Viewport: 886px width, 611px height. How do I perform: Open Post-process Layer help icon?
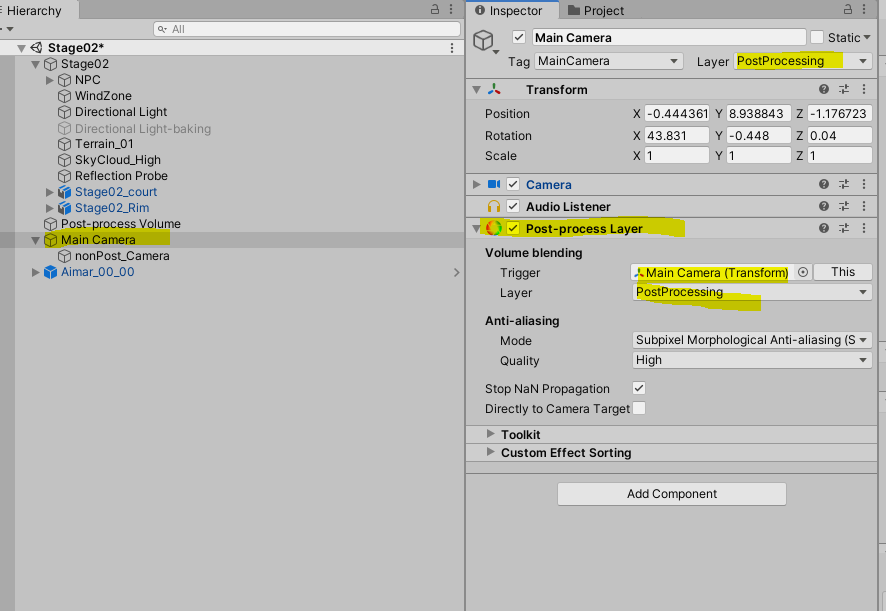click(824, 228)
